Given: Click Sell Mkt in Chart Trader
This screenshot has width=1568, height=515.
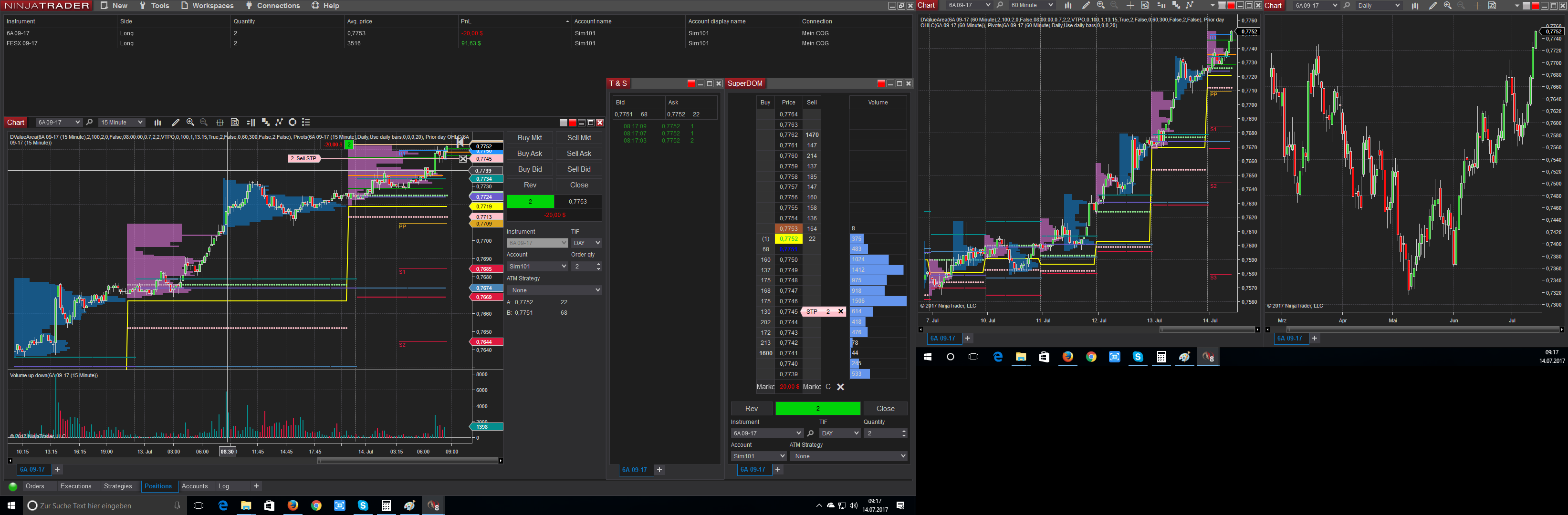Looking at the screenshot, I should [x=579, y=138].
